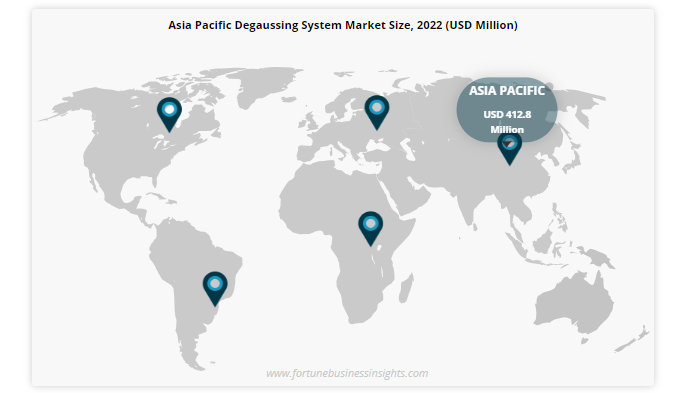Click the ASIA PACIFIC tooltip bubble
The width and height of the screenshot is (673, 393).
[507, 109]
